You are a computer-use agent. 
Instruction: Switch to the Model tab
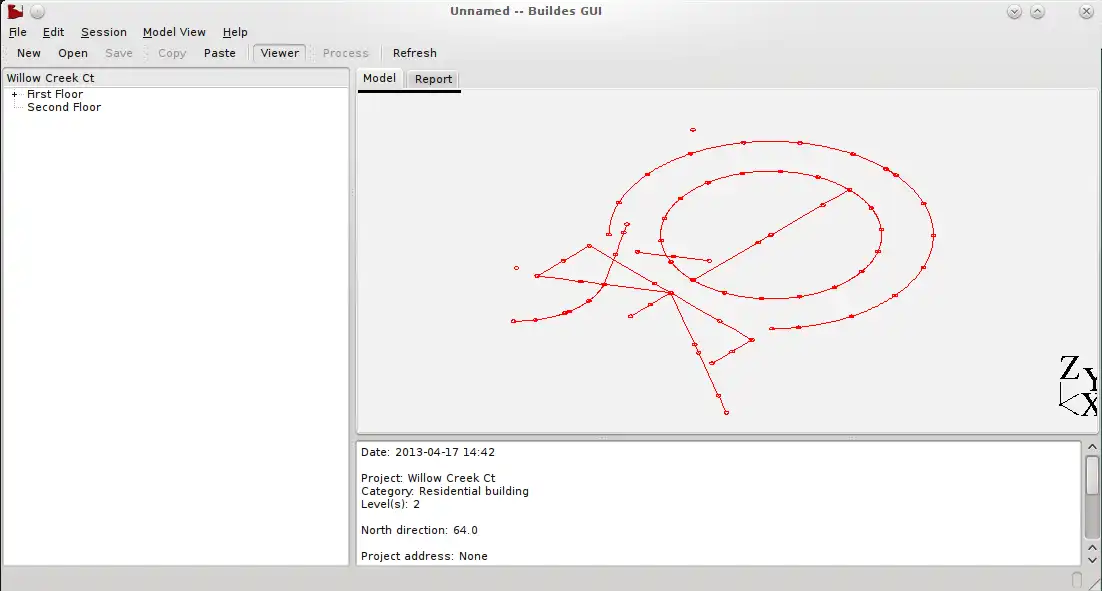point(380,79)
